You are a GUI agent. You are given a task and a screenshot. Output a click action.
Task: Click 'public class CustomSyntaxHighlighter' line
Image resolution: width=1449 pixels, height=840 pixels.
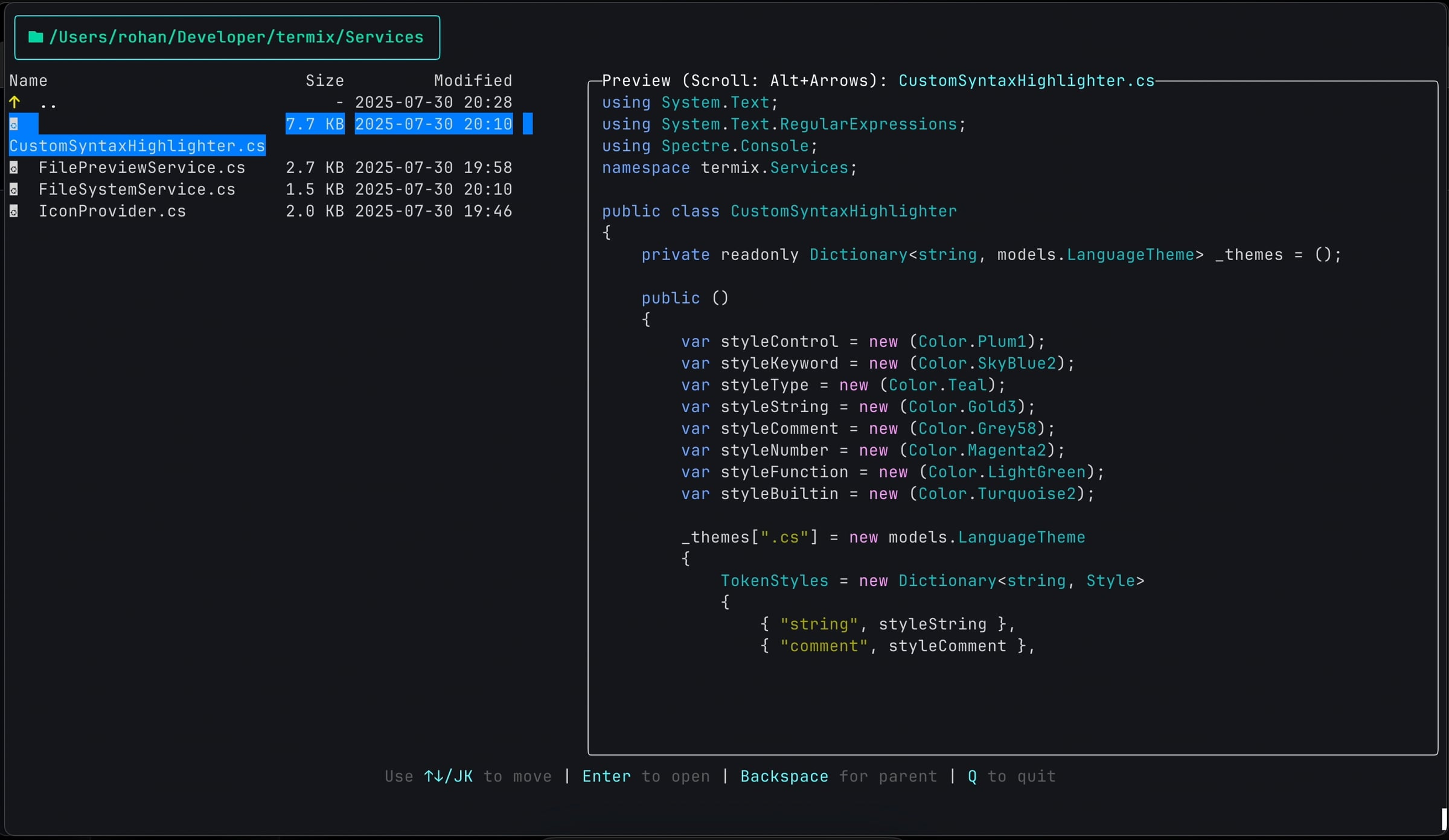[779, 211]
